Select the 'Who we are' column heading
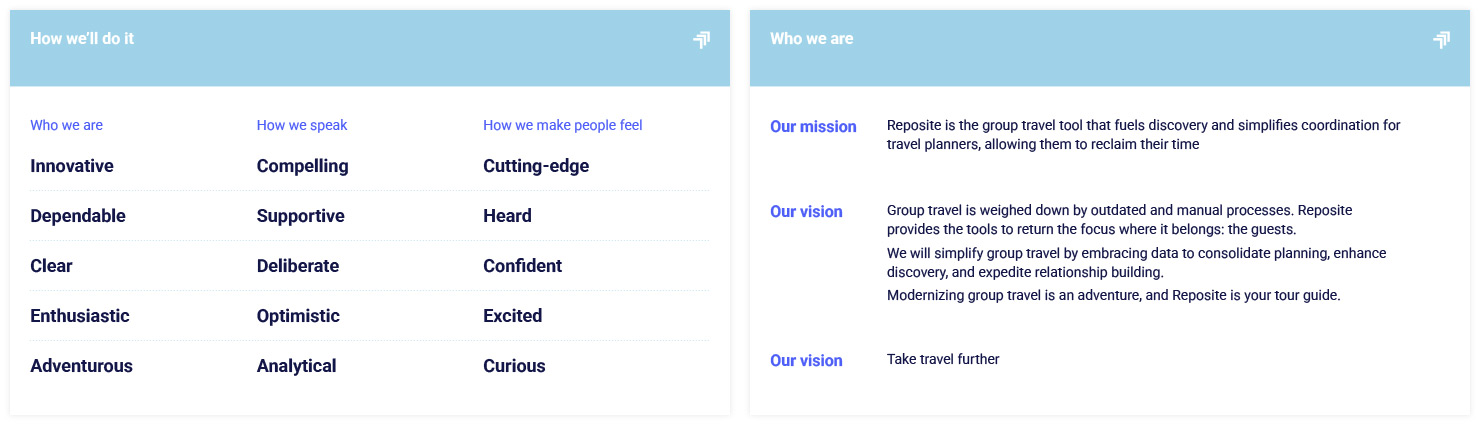 66,125
